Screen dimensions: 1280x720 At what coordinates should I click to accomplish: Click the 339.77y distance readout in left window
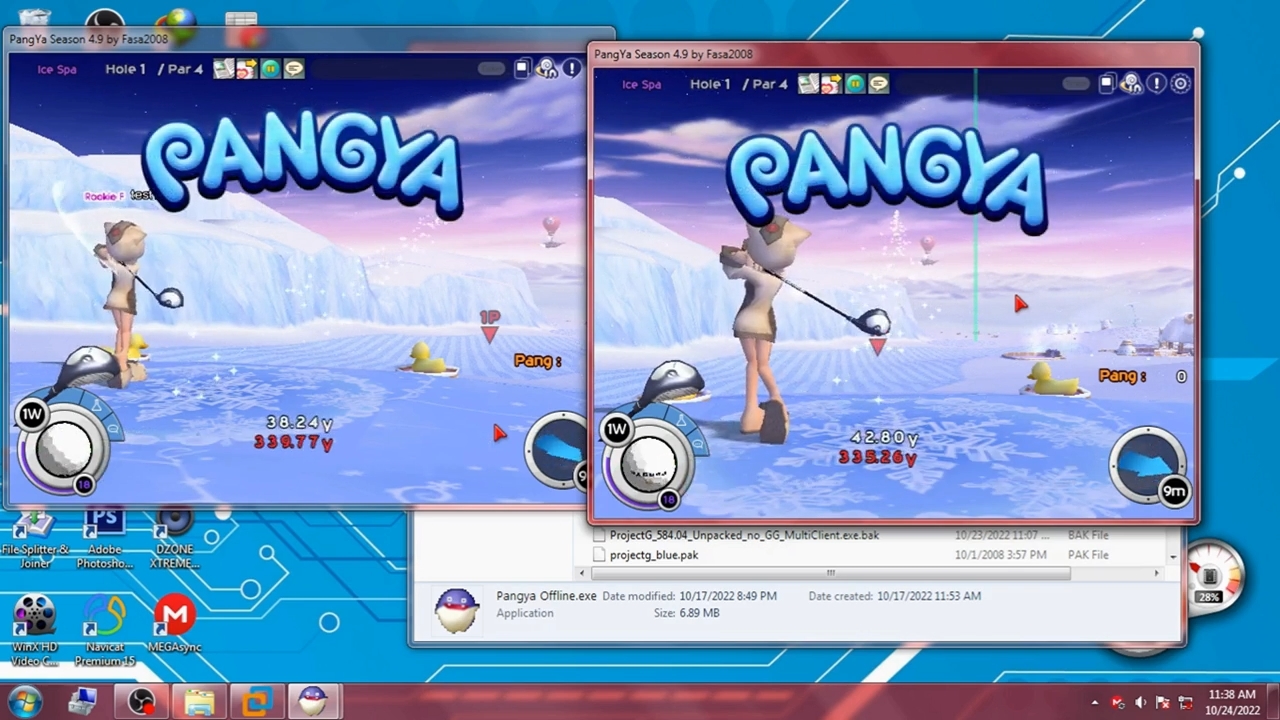point(293,442)
